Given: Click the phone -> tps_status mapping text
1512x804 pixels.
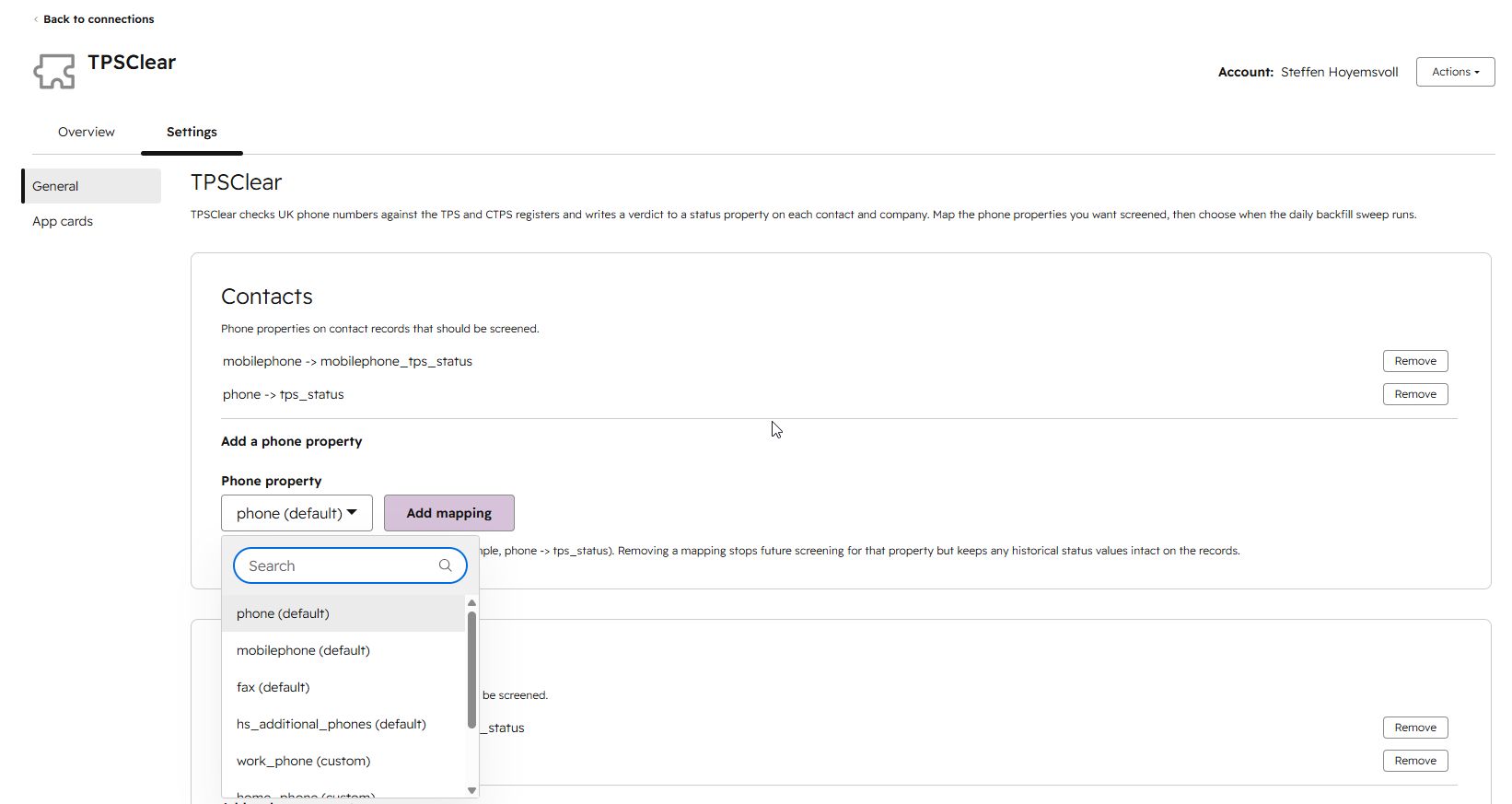Looking at the screenshot, I should [284, 394].
